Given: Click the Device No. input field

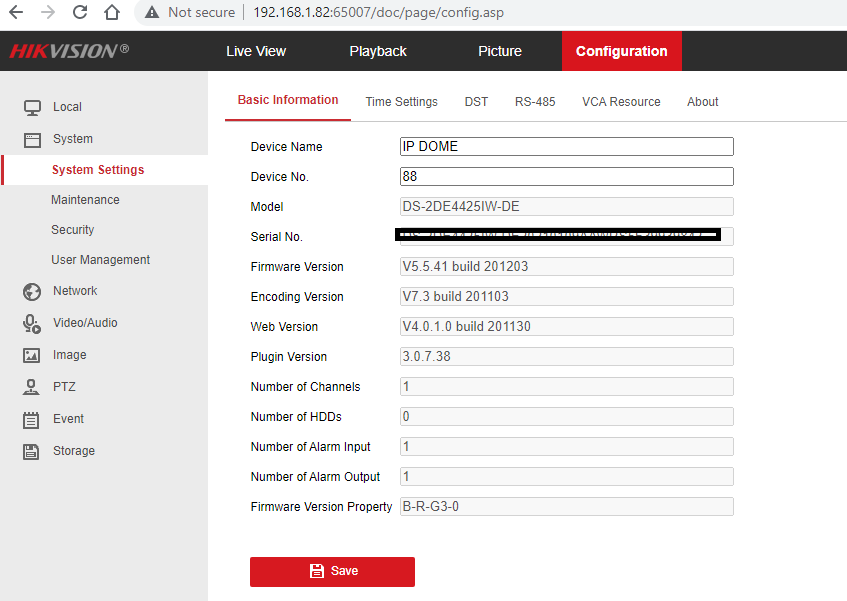Looking at the screenshot, I should click(x=566, y=177).
